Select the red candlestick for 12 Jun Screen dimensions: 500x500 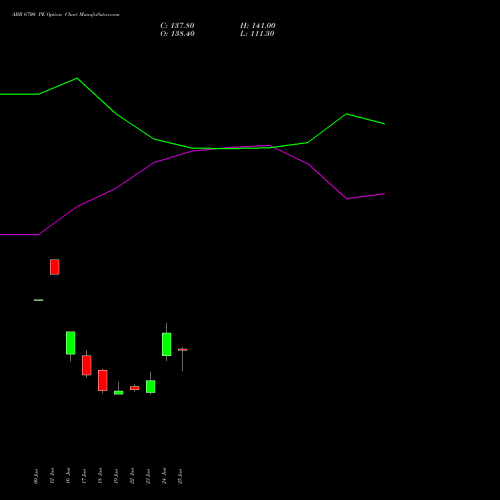coord(55,267)
